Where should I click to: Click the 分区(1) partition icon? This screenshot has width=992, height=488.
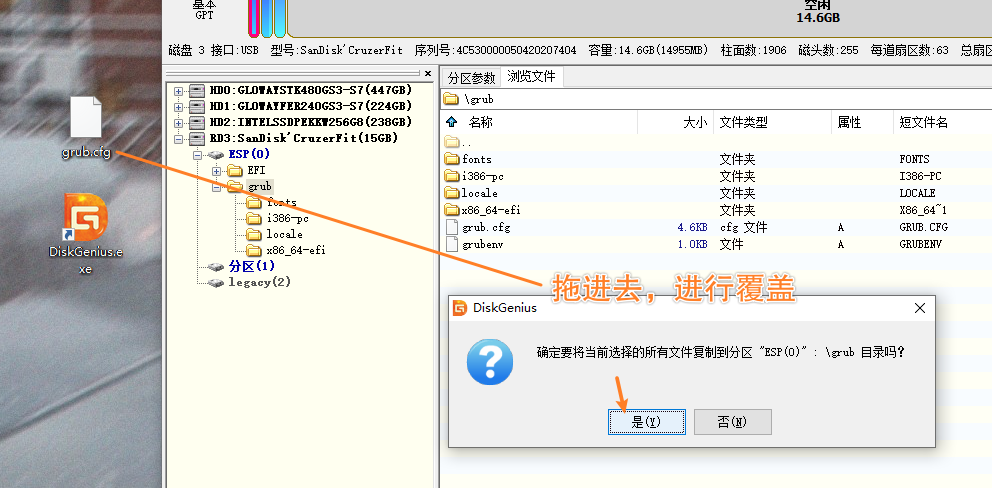pyautogui.click(x=216, y=266)
